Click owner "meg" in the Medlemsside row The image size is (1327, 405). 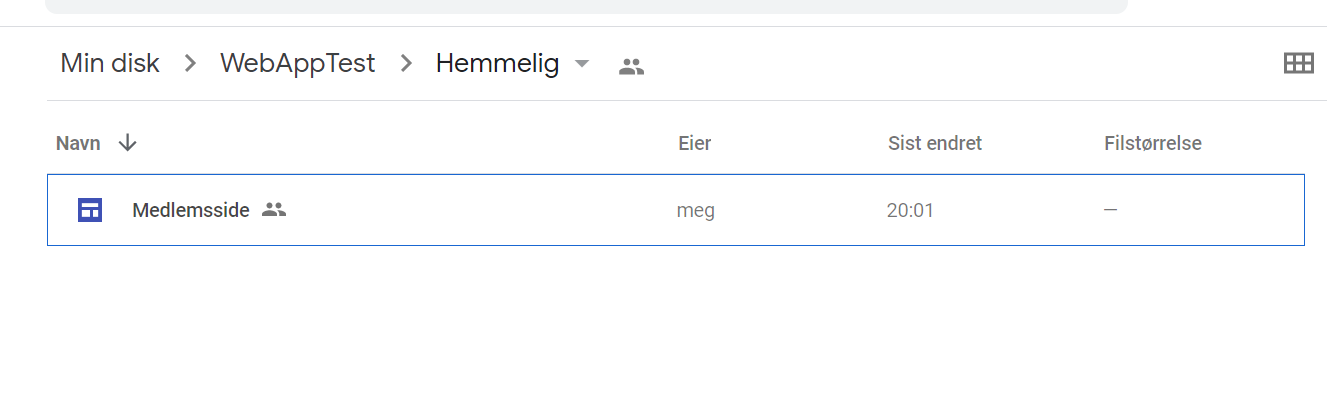pyautogui.click(x=696, y=210)
